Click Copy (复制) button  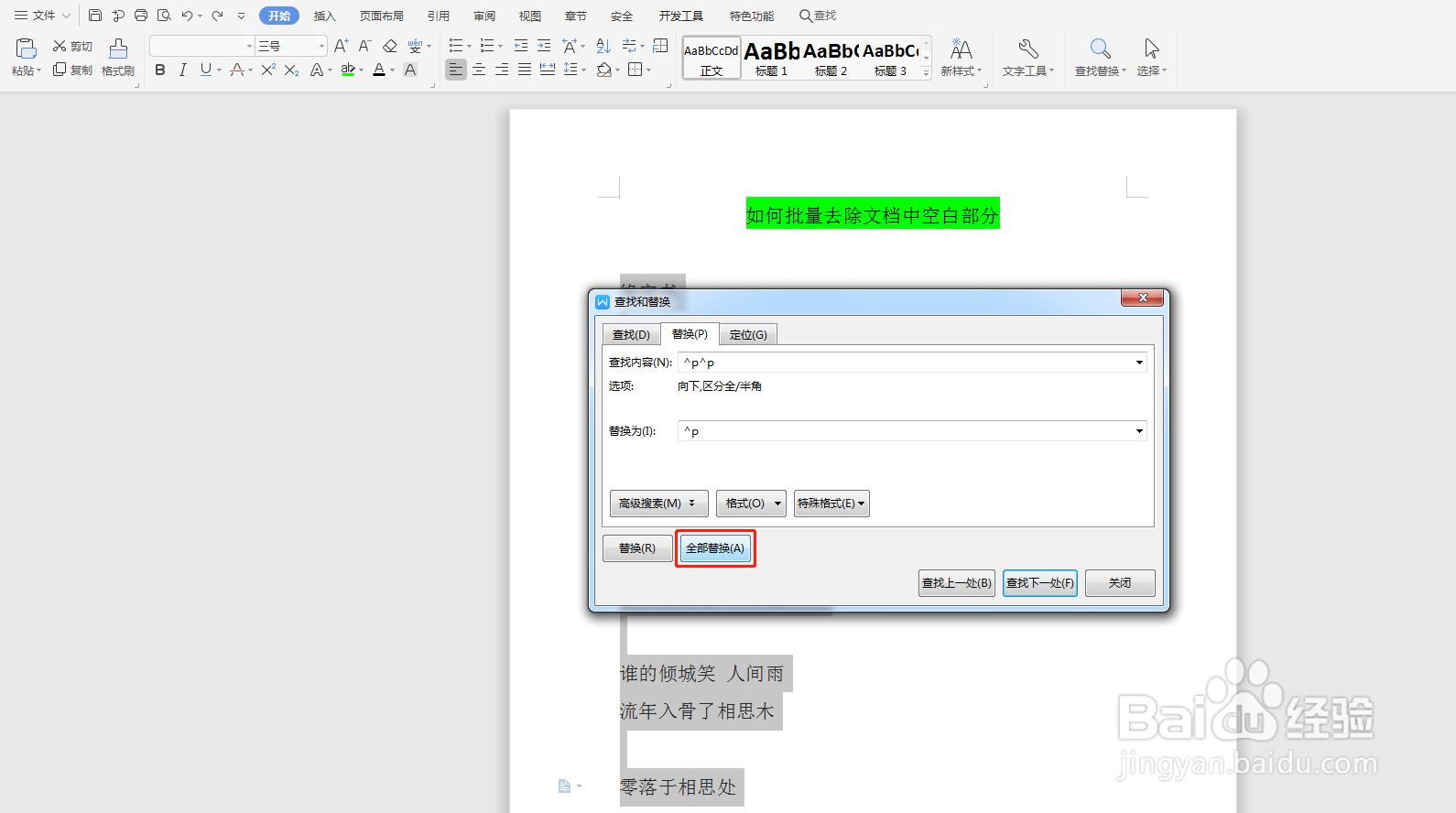pos(72,70)
